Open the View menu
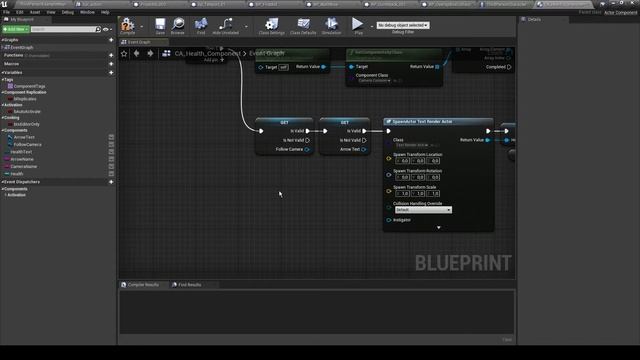This screenshot has height=360, width=640. [51, 12]
